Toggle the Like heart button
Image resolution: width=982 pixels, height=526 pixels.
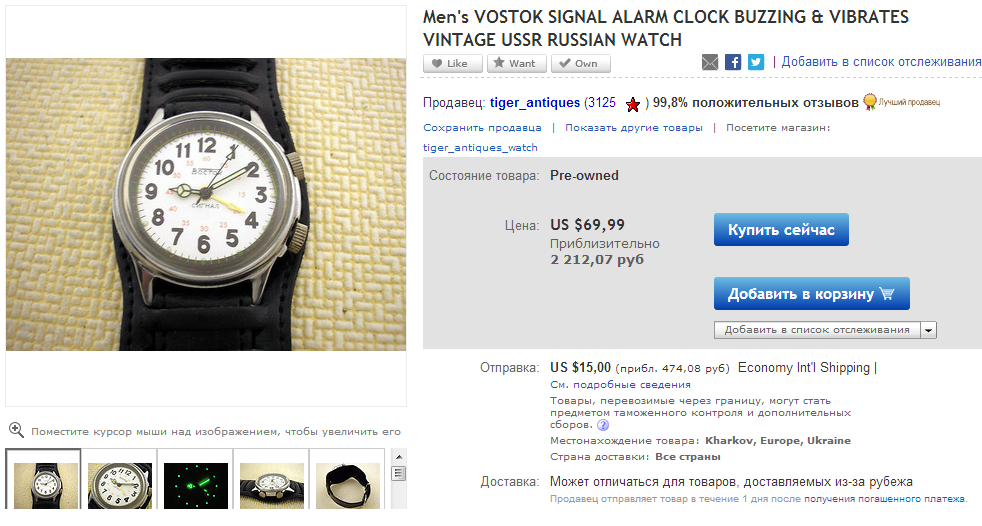coord(453,63)
